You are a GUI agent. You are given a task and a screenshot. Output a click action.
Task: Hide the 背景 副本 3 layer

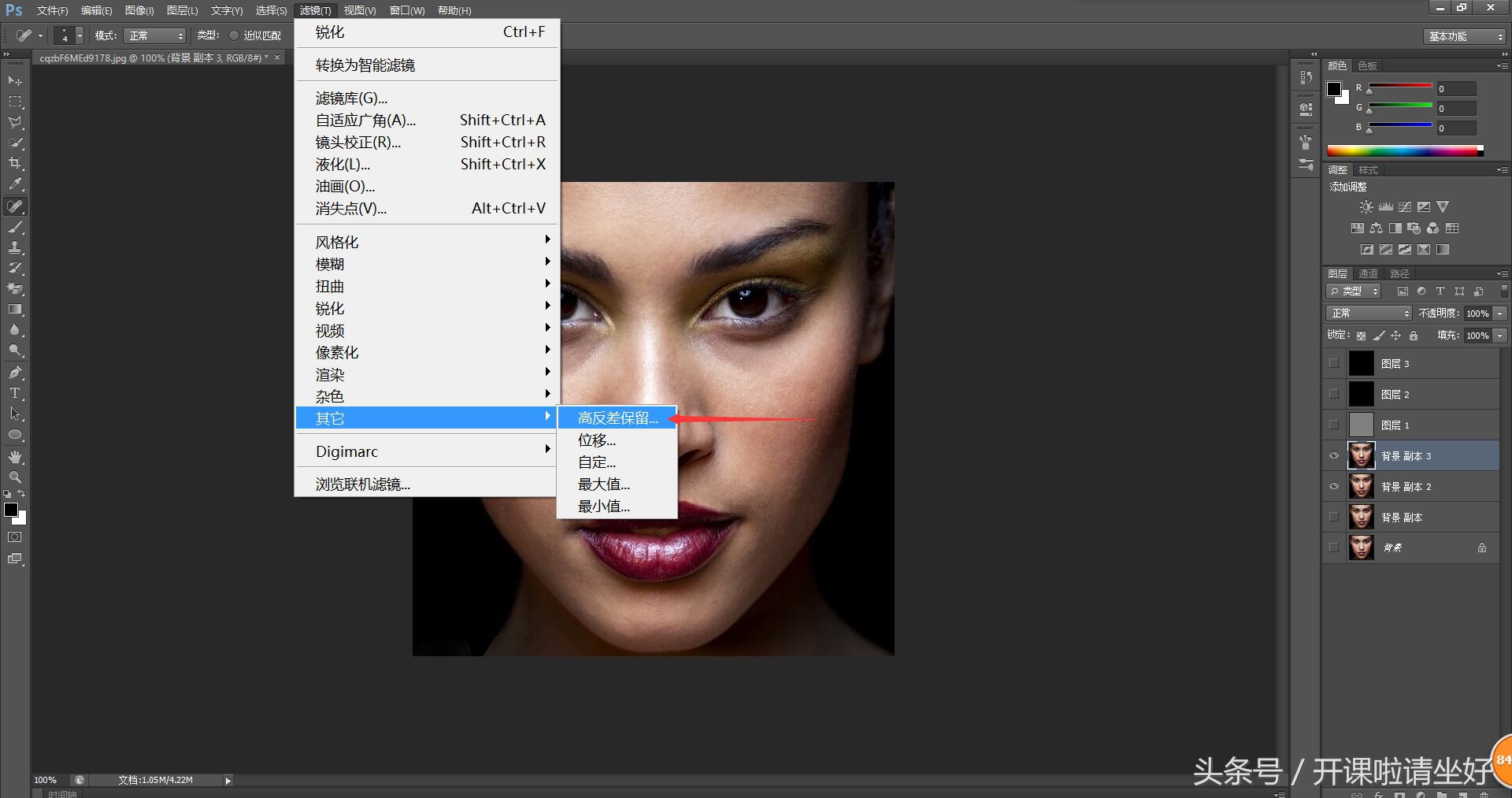coord(1334,456)
